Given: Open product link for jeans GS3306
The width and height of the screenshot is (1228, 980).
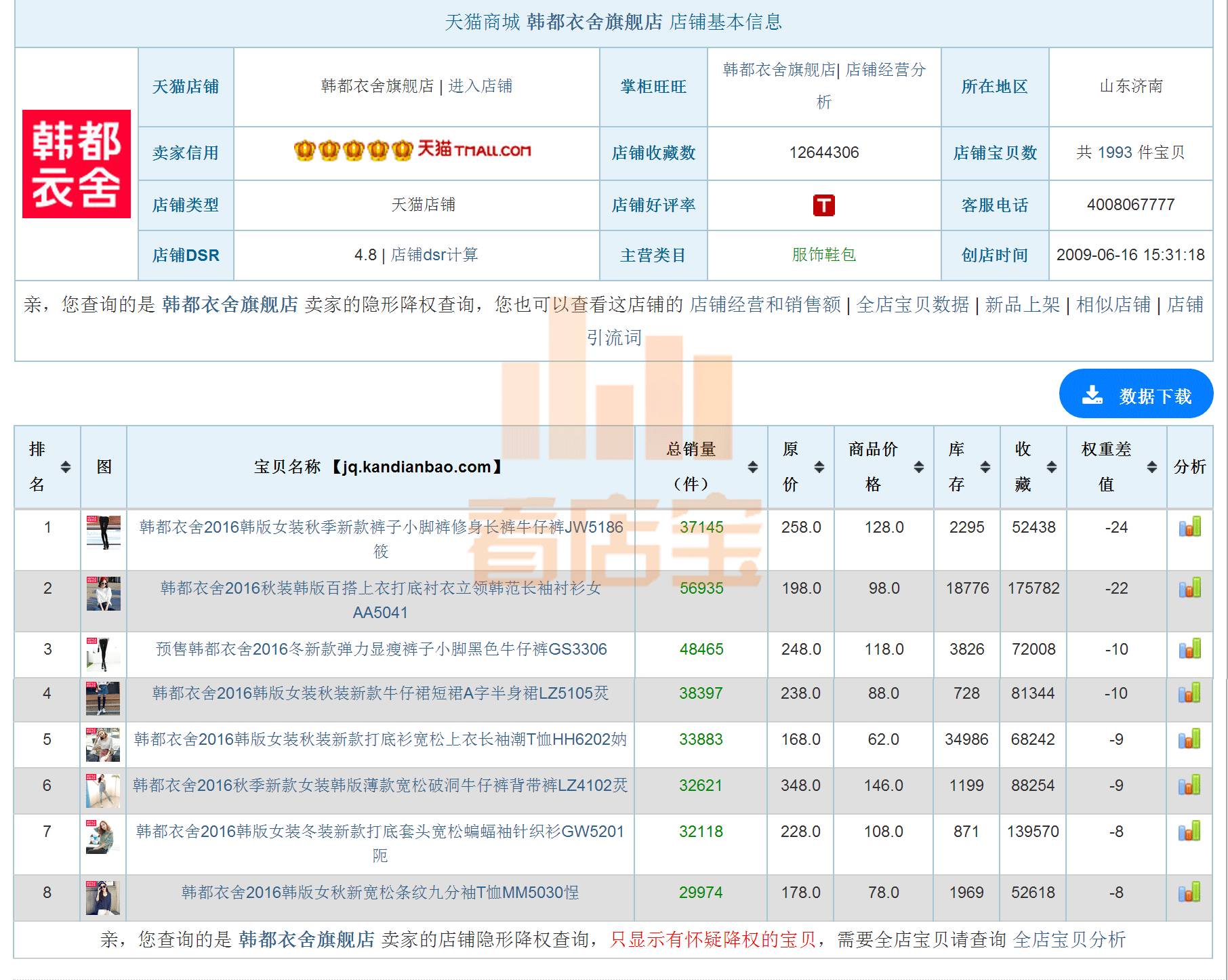Looking at the screenshot, I should [x=381, y=649].
